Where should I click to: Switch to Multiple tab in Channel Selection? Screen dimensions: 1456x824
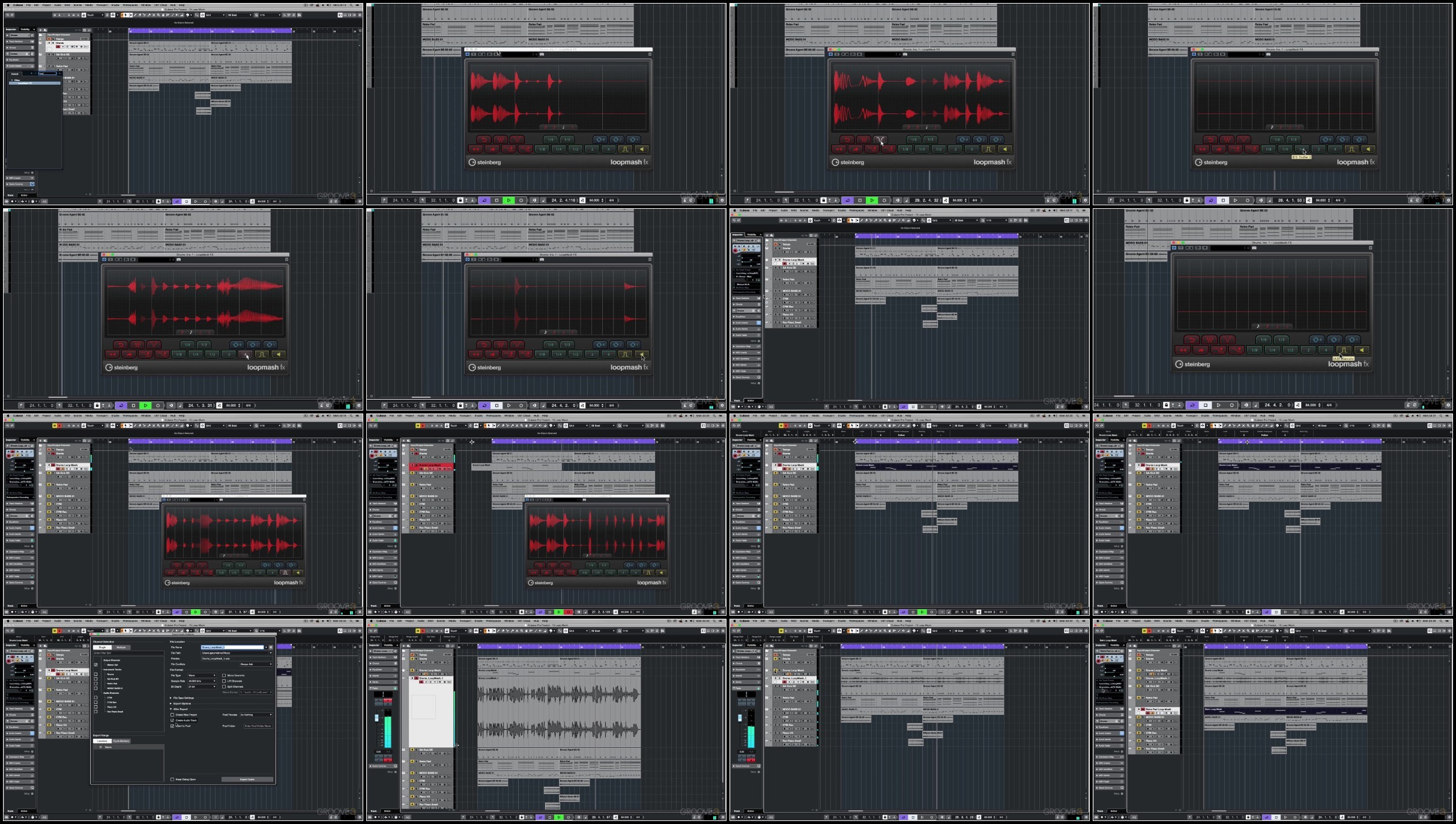[x=121, y=647]
